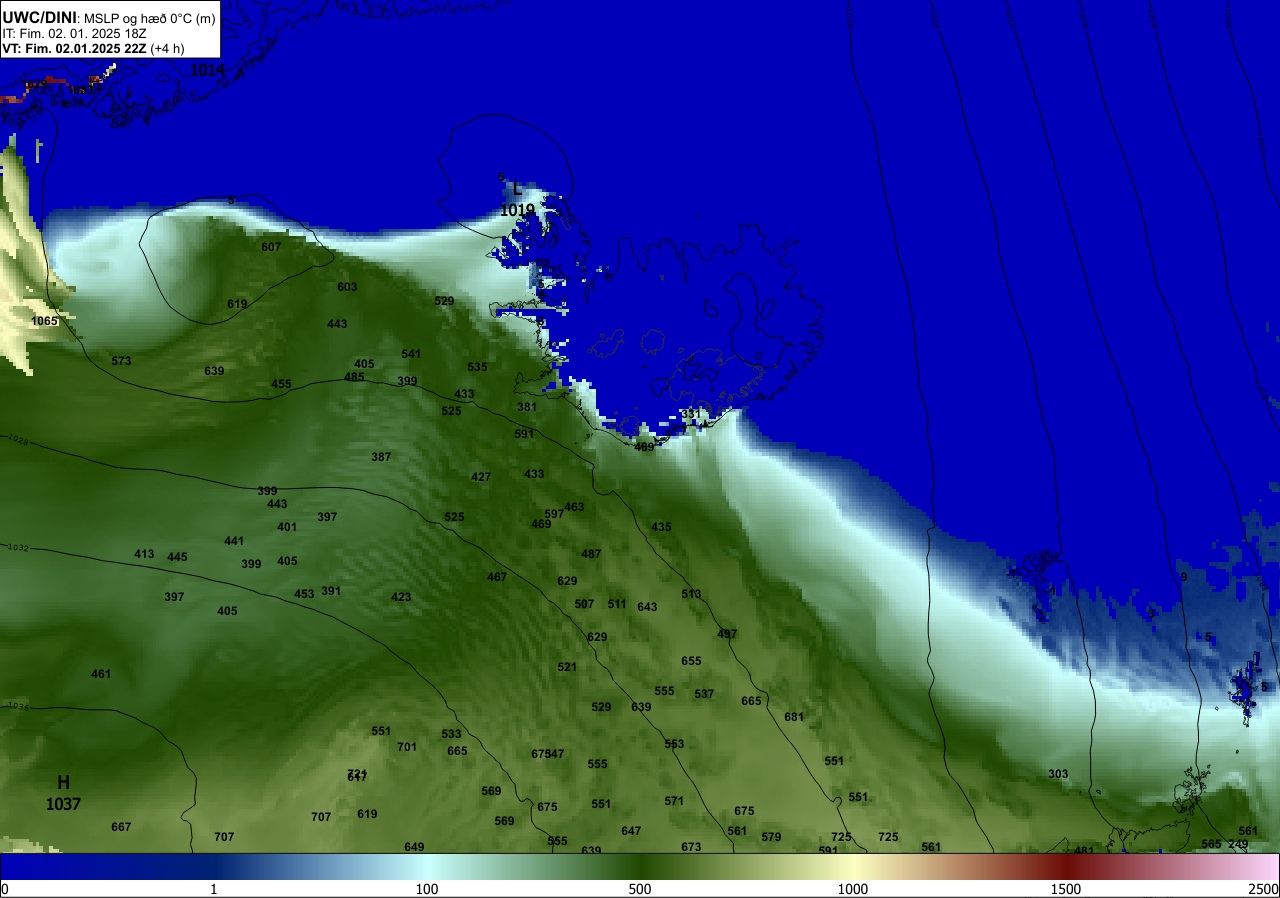The height and width of the screenshot is (898, 1280).
Task: Click the 445 height value
Action: pyautogui.click(x=177, y=557)
